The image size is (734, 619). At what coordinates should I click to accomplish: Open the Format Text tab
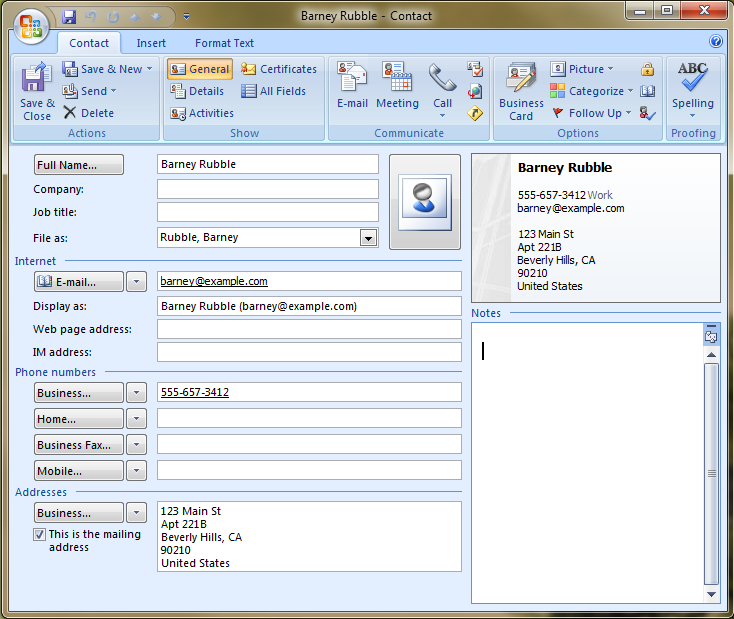224,43
